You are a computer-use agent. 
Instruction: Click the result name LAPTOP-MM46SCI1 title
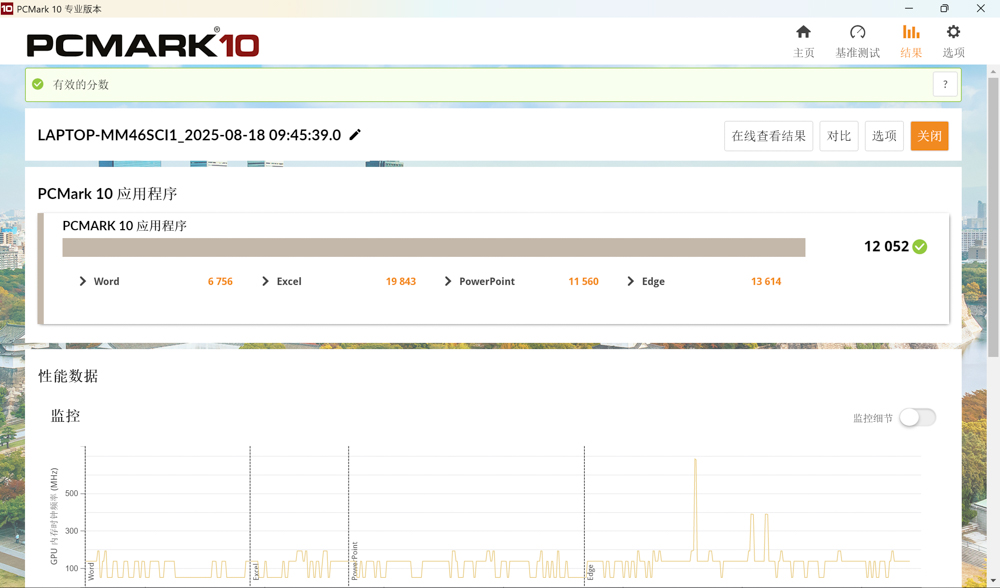pos(189,135)
